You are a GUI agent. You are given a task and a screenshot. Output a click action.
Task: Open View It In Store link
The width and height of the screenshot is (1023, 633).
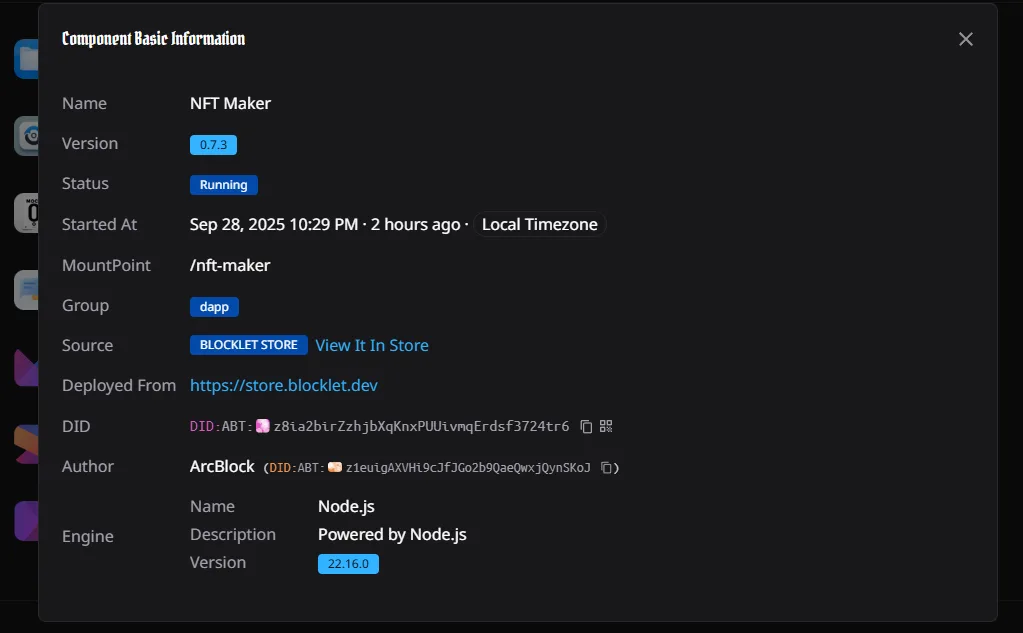coord(372,345)
